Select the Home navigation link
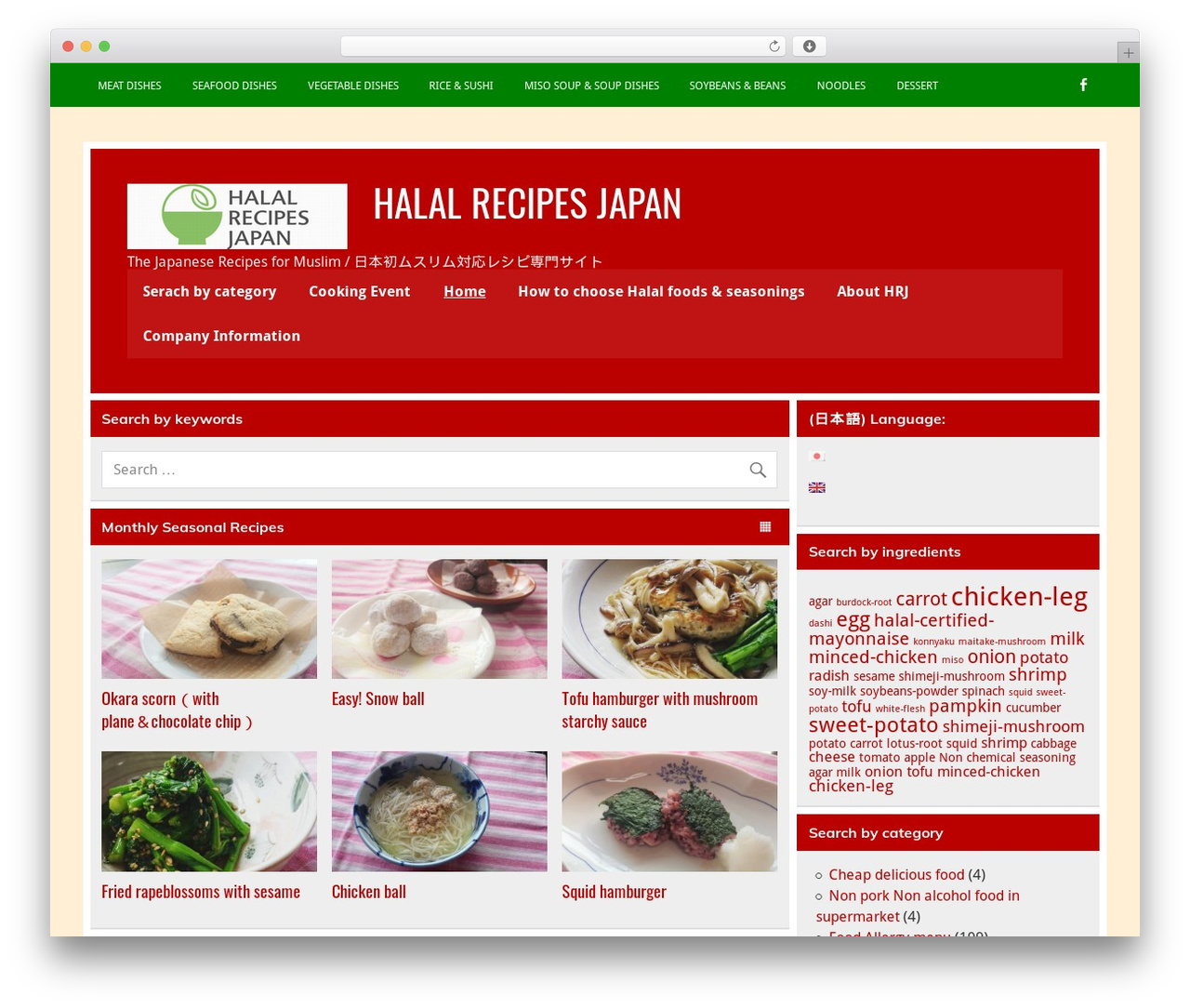1190x1008 pixels. click(465, 291)
